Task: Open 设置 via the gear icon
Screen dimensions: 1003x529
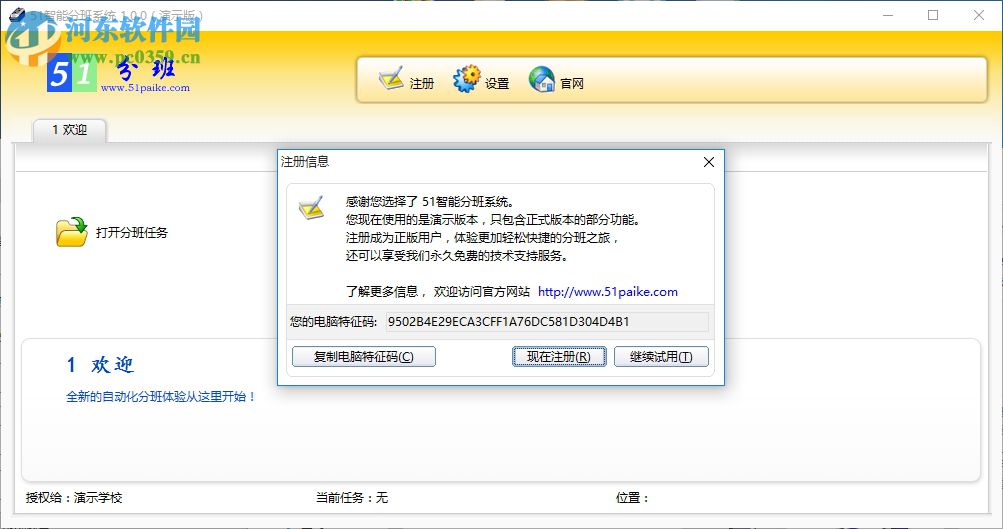Action: 466,79
